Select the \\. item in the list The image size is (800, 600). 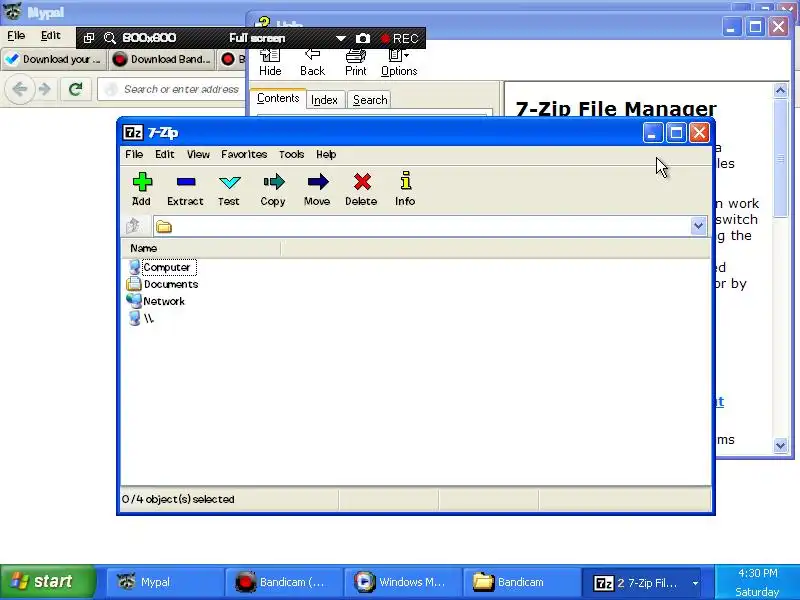141,318
